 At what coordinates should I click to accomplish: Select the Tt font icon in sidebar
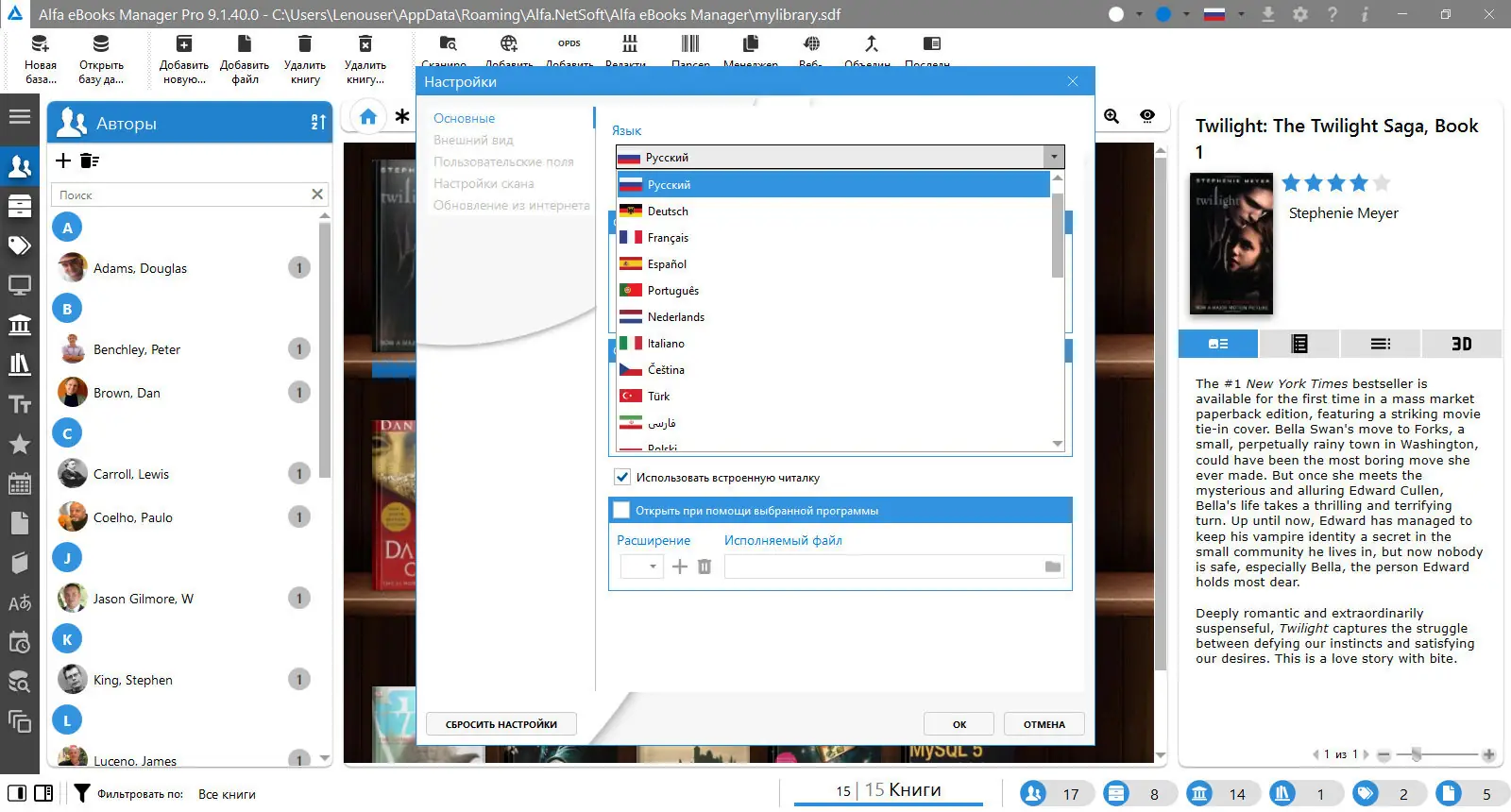[20, 404]
